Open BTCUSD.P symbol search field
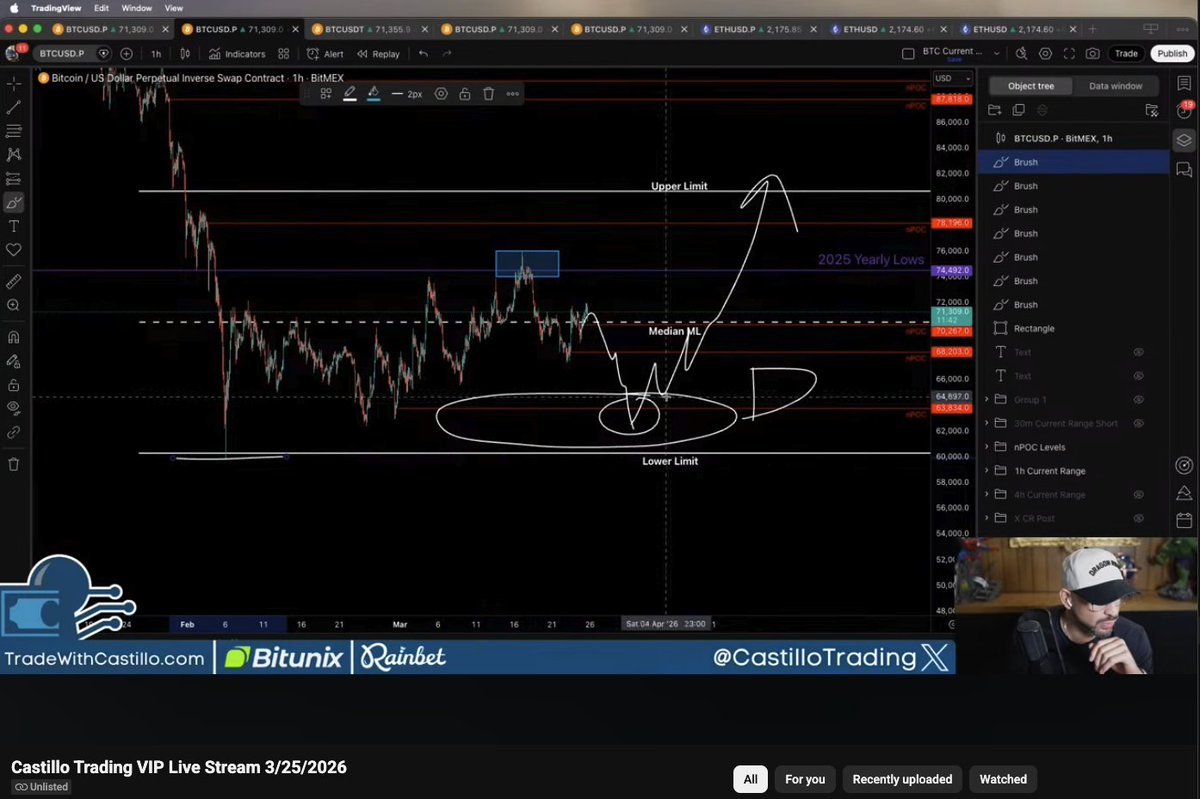 tap(73, 54)
